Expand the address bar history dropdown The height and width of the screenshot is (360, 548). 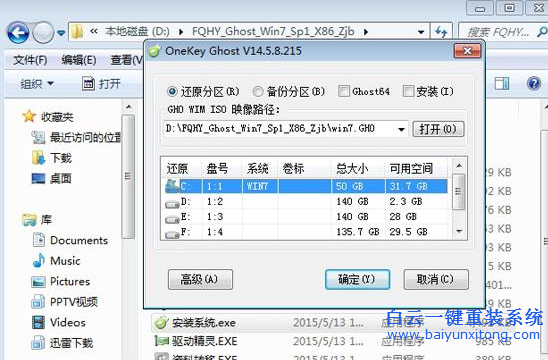tap(421, 32)
